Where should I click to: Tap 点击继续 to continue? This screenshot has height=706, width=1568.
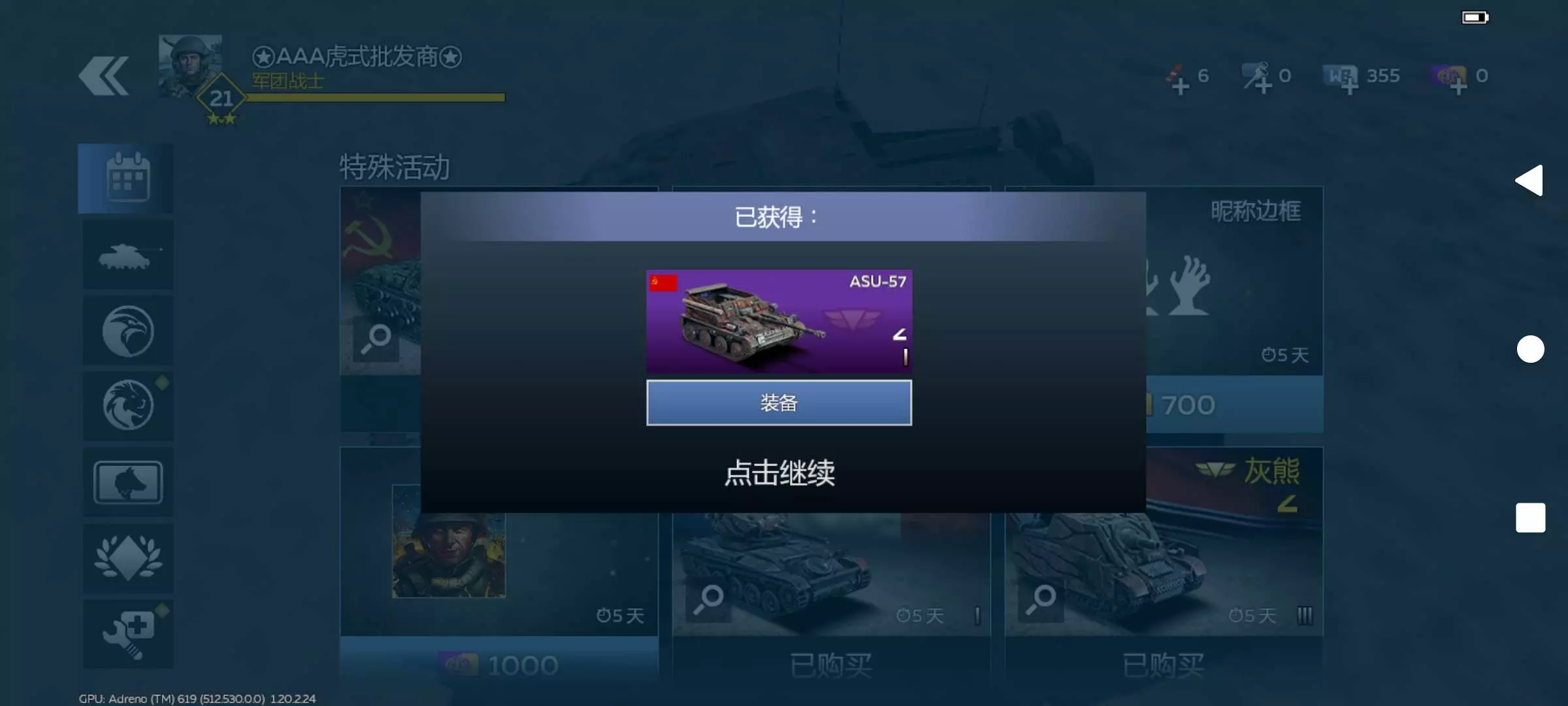pyautogui.click(x=779, y=473)
